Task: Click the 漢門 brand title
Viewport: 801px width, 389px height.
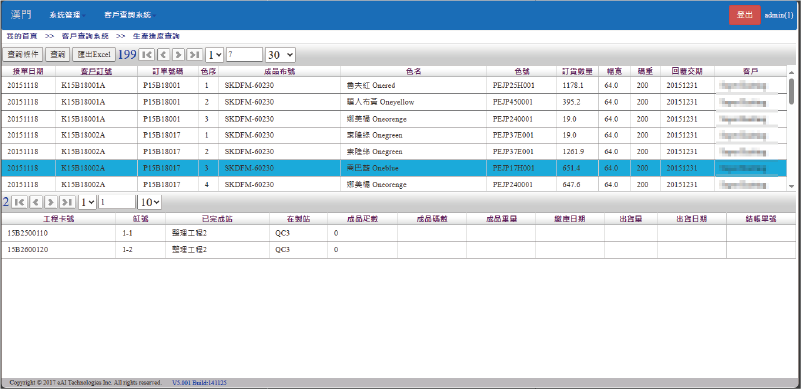Action: pos(21,14)
